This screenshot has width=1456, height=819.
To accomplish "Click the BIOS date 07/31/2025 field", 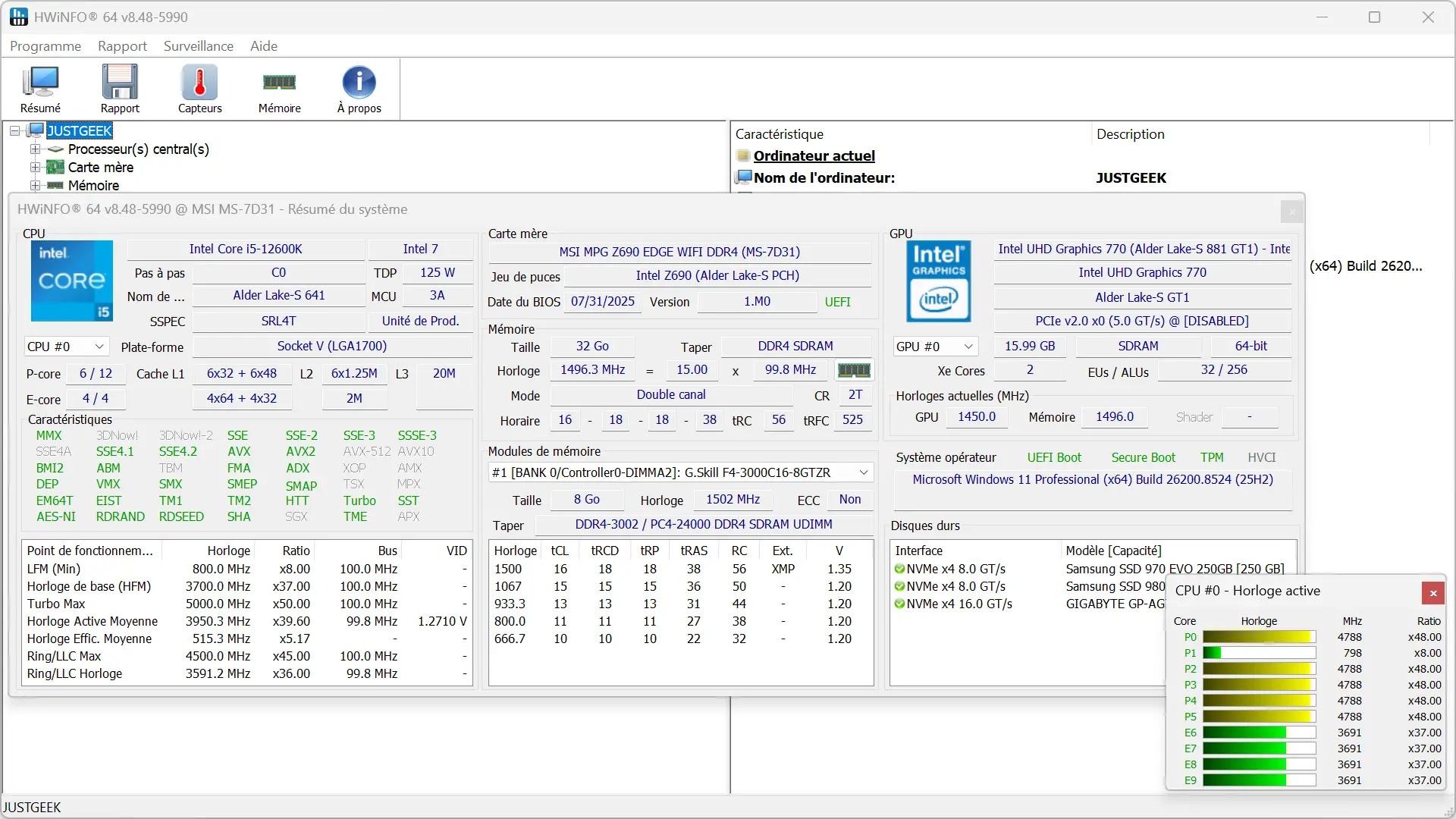I will click(x=603, y=301).
